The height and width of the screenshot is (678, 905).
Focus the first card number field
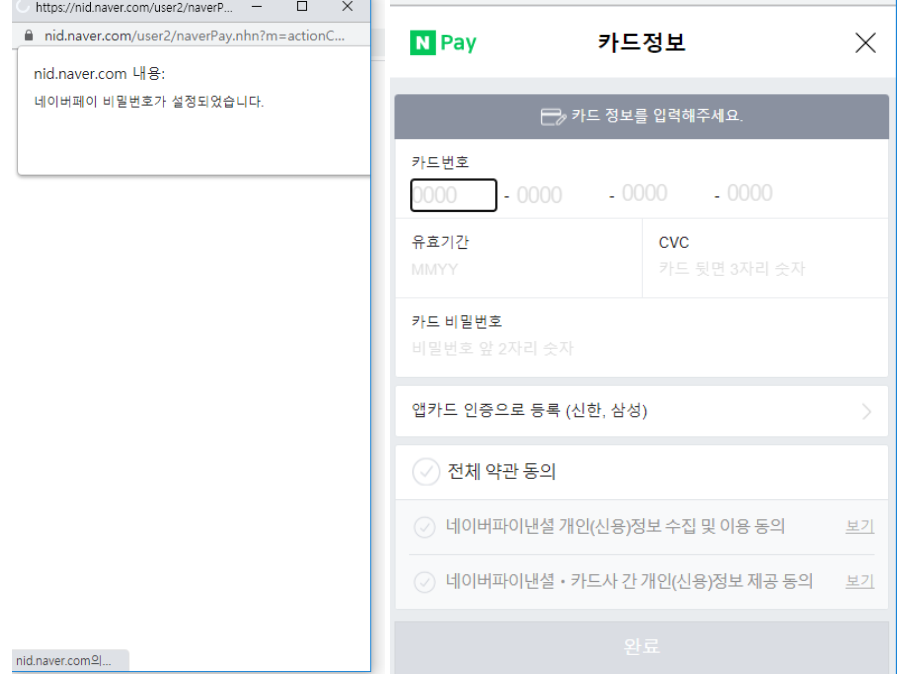pyautogui.click(x=454, y=196)
